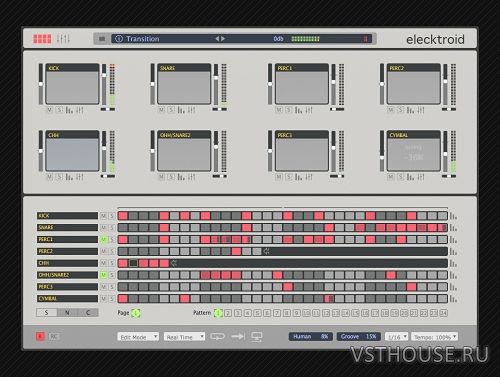Click the 0db master level readout
500x377 pixels.
coord(278,39)
